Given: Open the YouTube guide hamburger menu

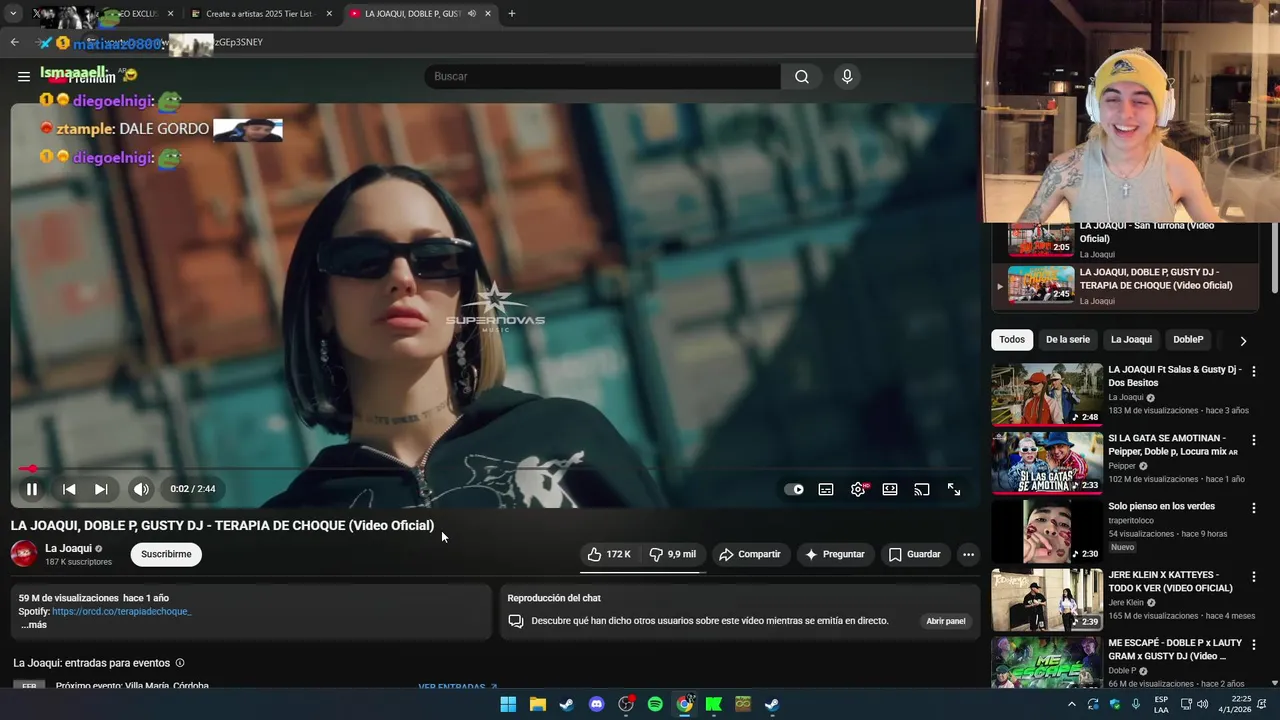Looking at the screenshot, I should pos(23,77).
